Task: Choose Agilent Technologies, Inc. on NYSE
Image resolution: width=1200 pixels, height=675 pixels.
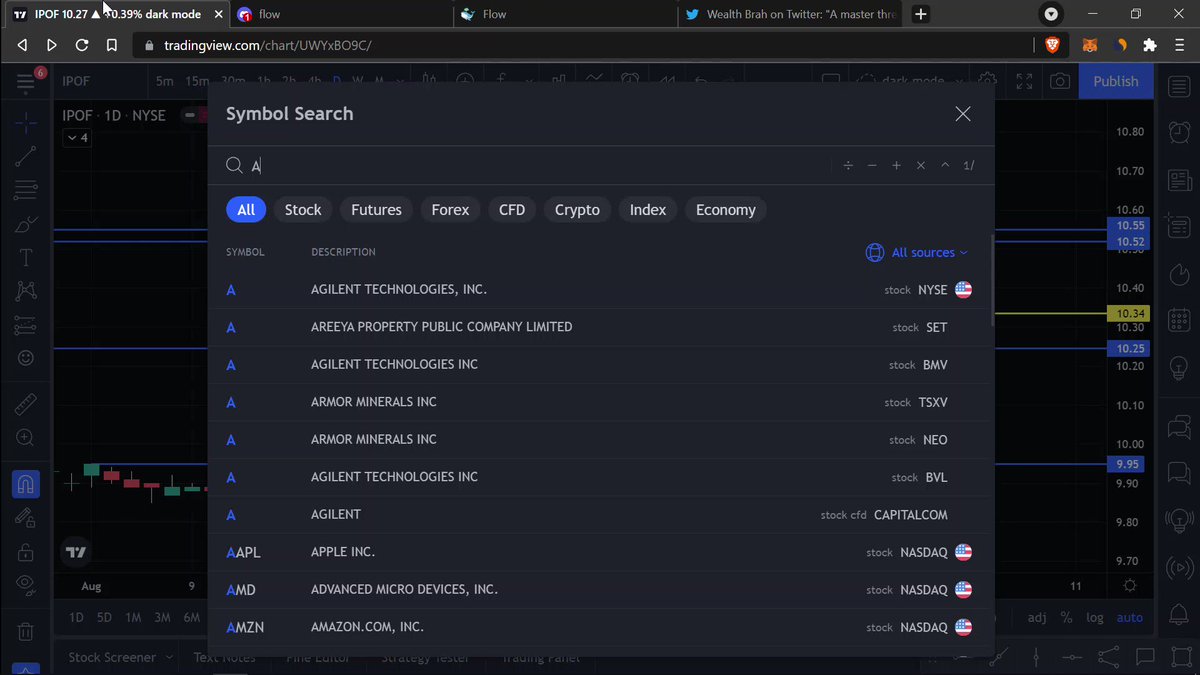Action: [599, 290]
